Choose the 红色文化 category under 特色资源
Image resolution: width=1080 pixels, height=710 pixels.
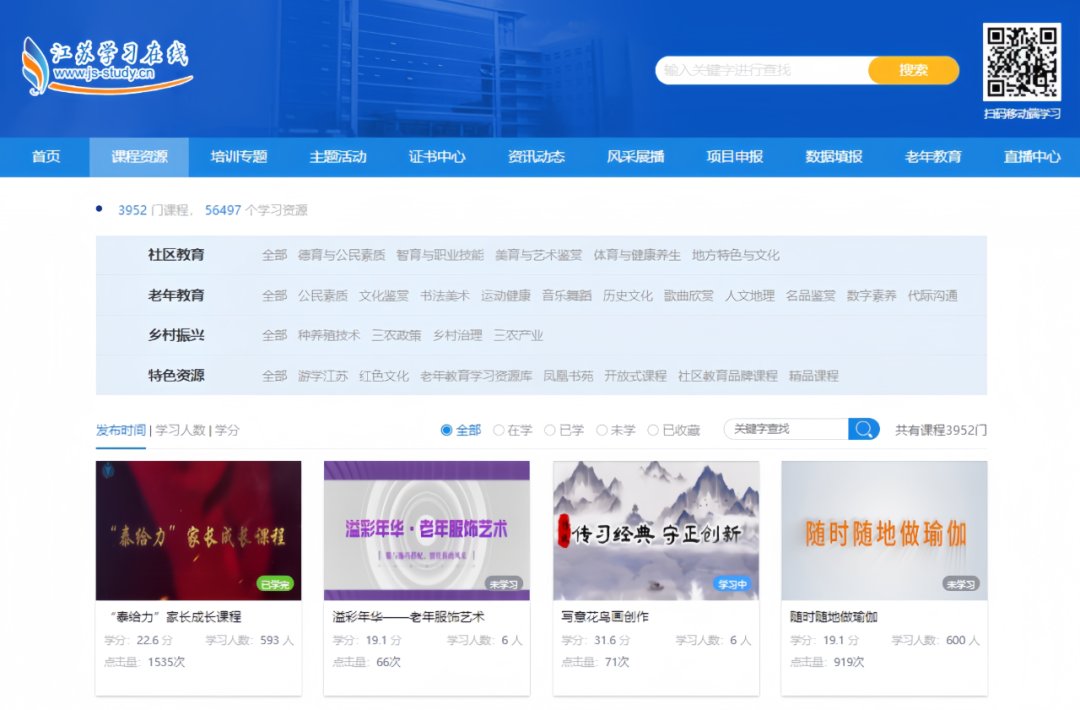pyautogui.click(x=384, y=376)
